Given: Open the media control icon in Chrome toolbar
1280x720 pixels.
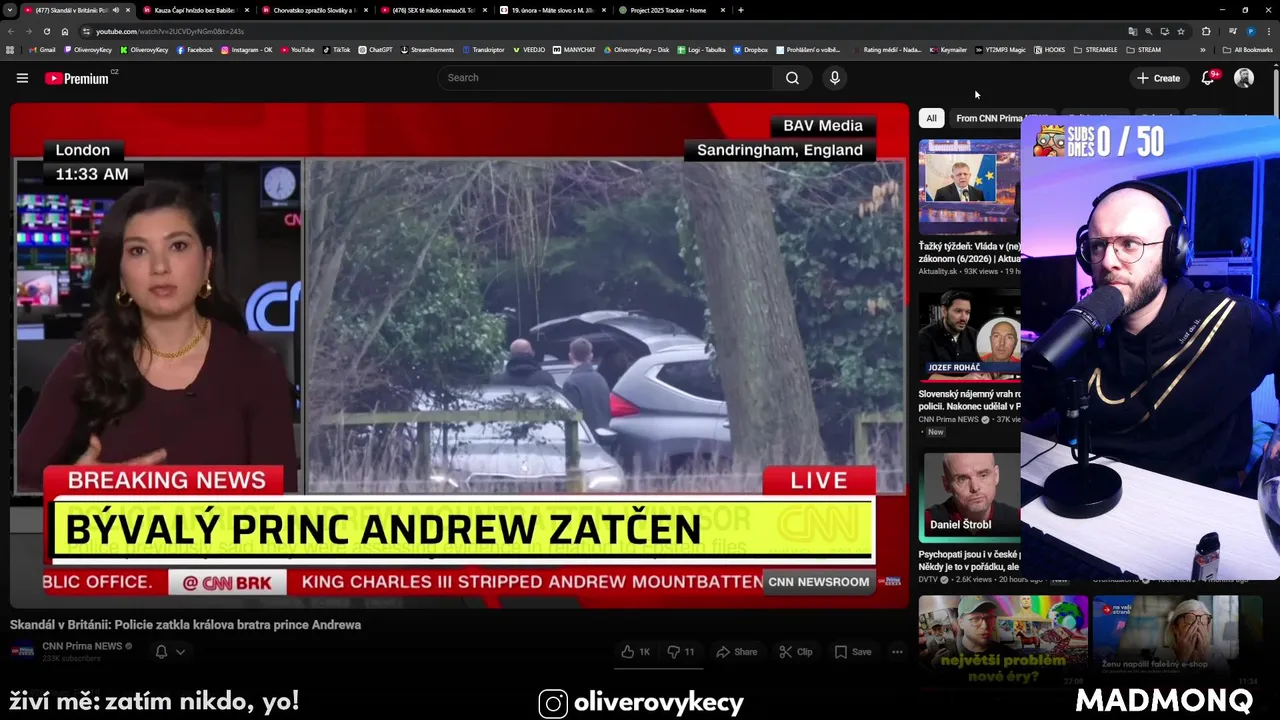Looking at the screenshot, I should 1233,31.
